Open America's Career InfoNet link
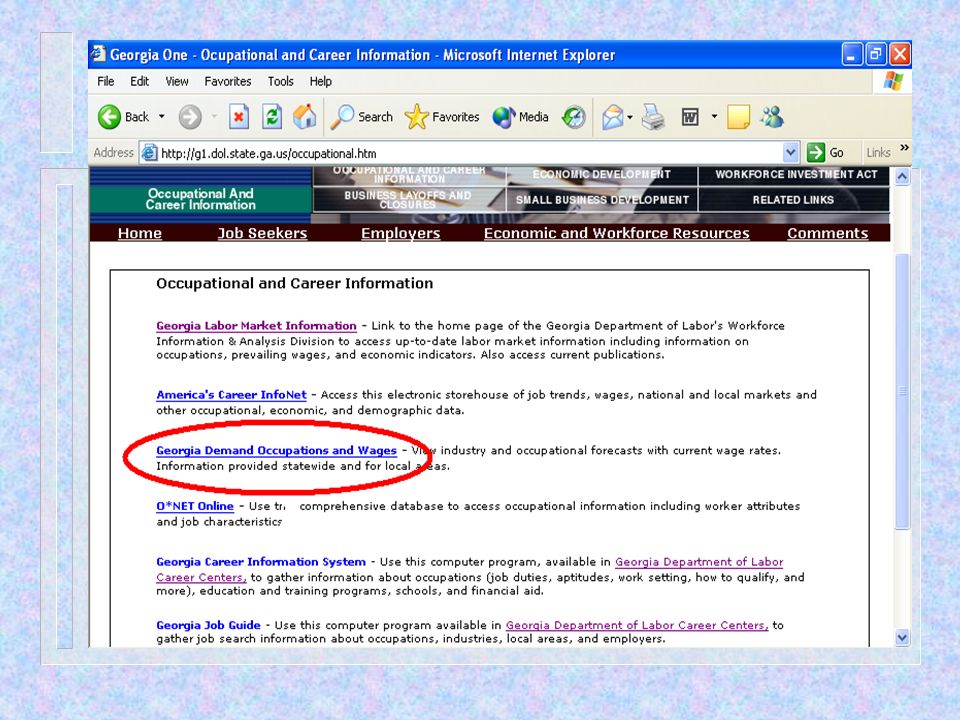 (x=231, y=395)
